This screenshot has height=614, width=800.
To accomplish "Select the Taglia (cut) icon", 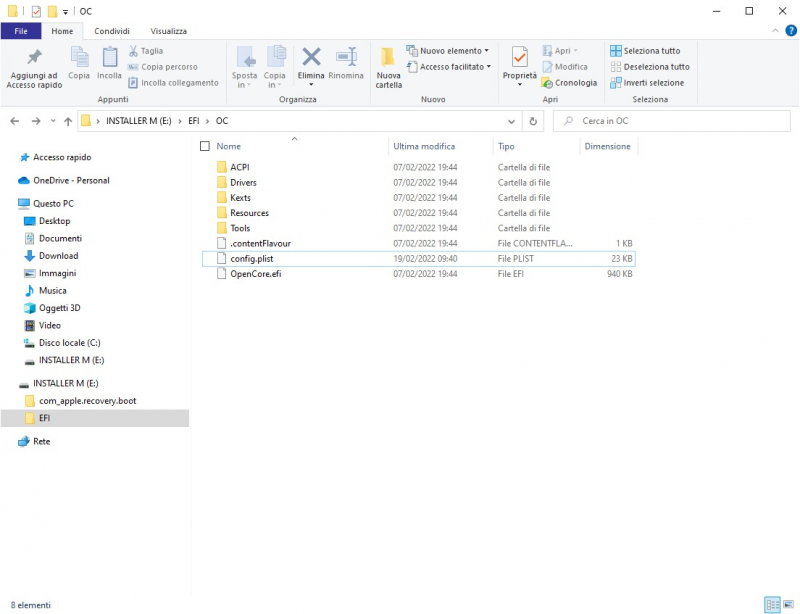I will click(x=134, y=50).
